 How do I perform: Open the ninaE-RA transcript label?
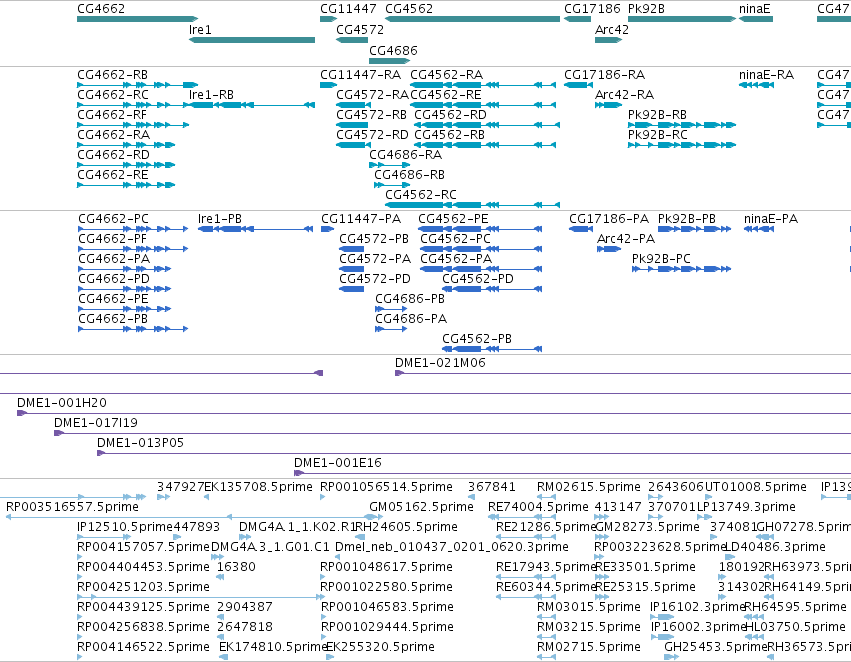click(x=766, y=74)
